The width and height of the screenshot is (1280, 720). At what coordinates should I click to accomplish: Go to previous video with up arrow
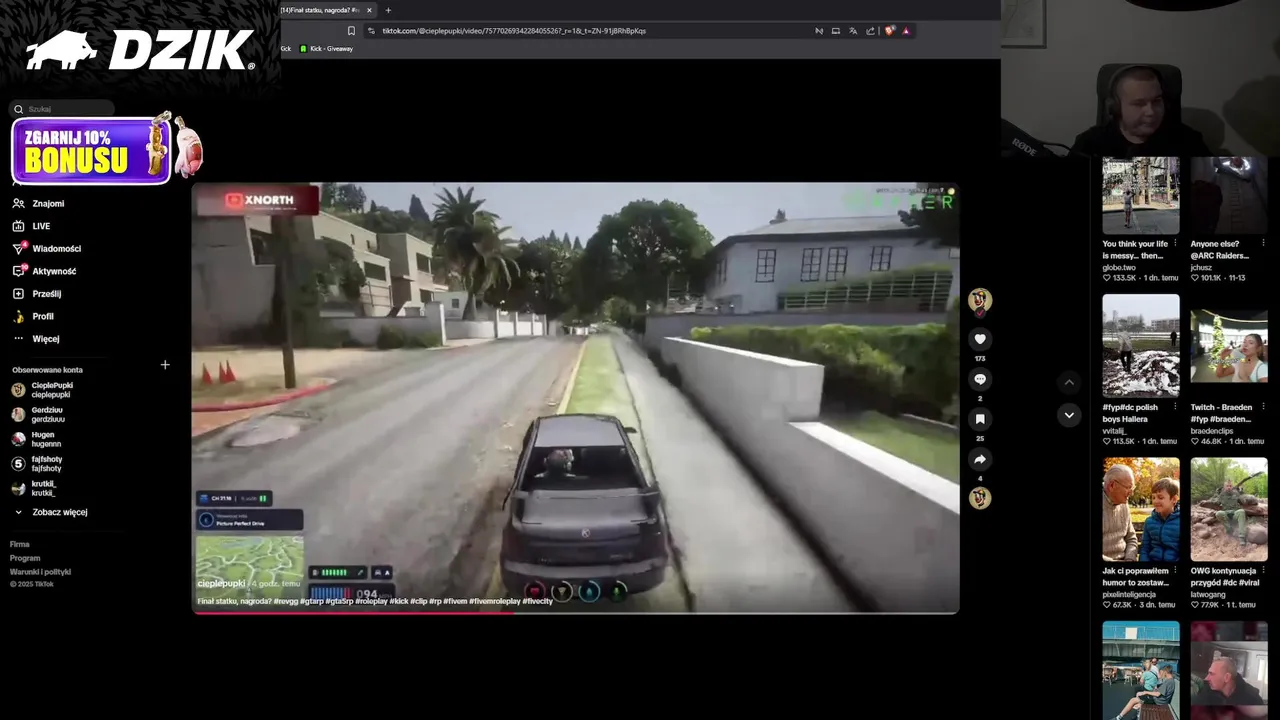click(x=1069, y=382)
